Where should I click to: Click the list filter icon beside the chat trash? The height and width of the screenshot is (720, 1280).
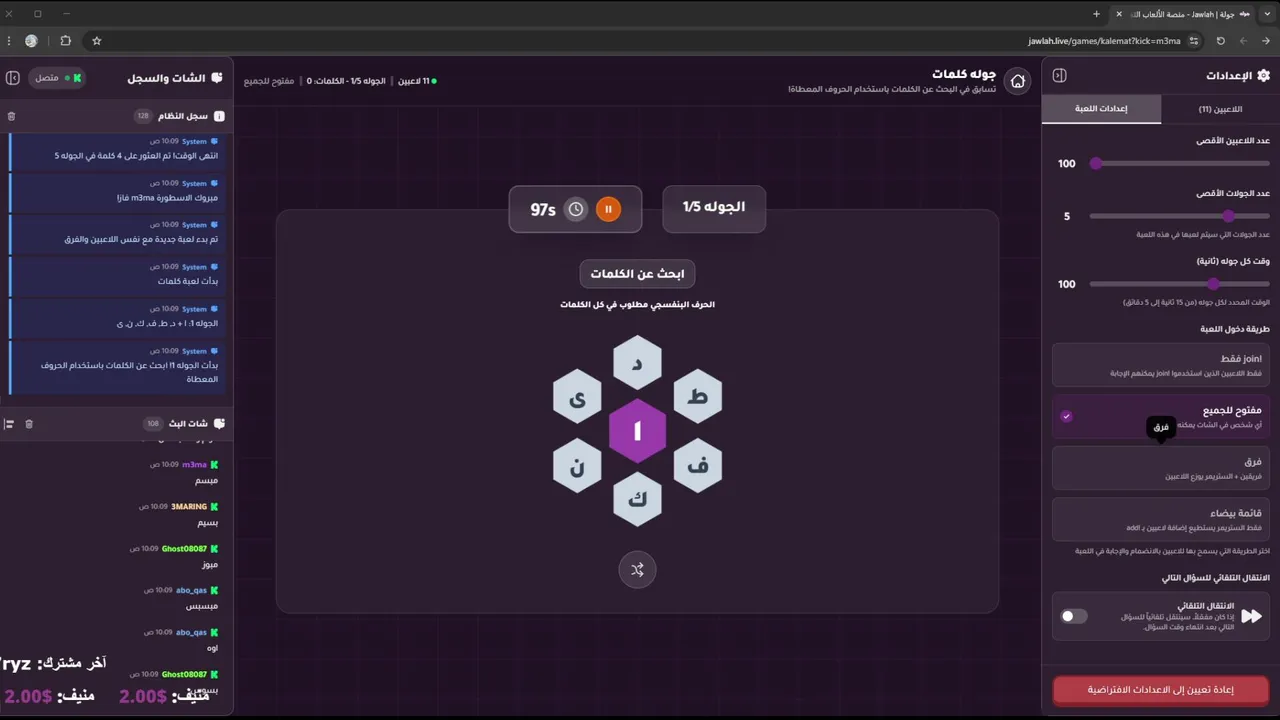click(x=9, y=424)
